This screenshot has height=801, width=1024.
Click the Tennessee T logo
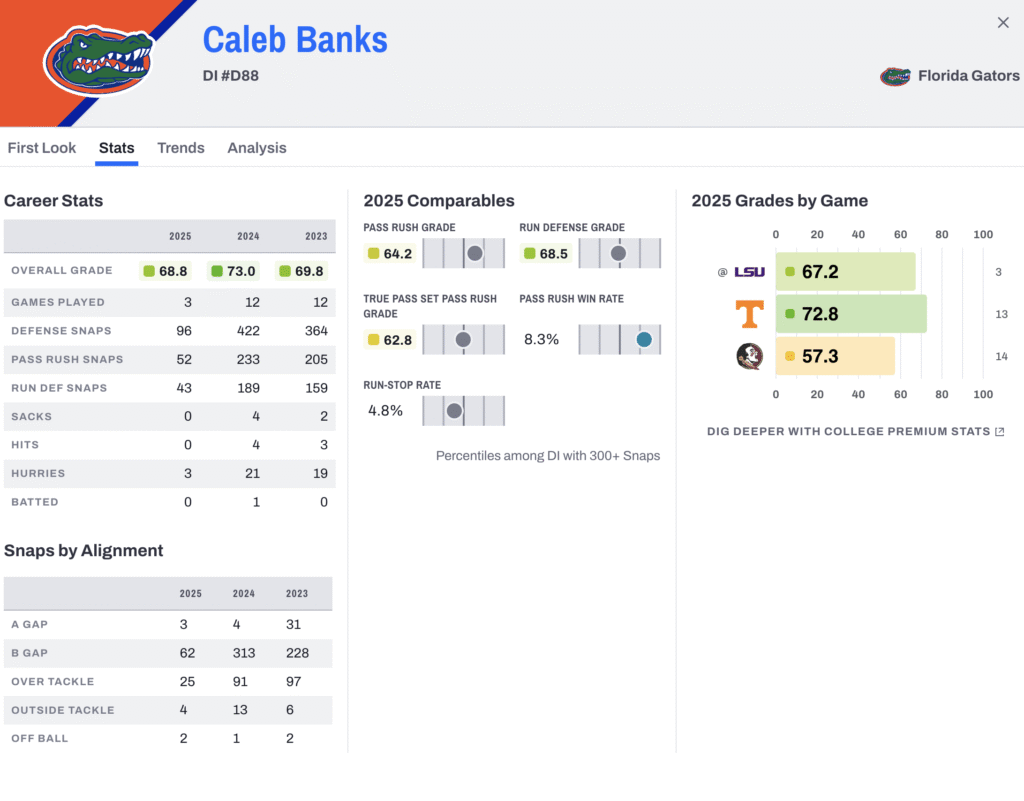(x=749, y=314)
